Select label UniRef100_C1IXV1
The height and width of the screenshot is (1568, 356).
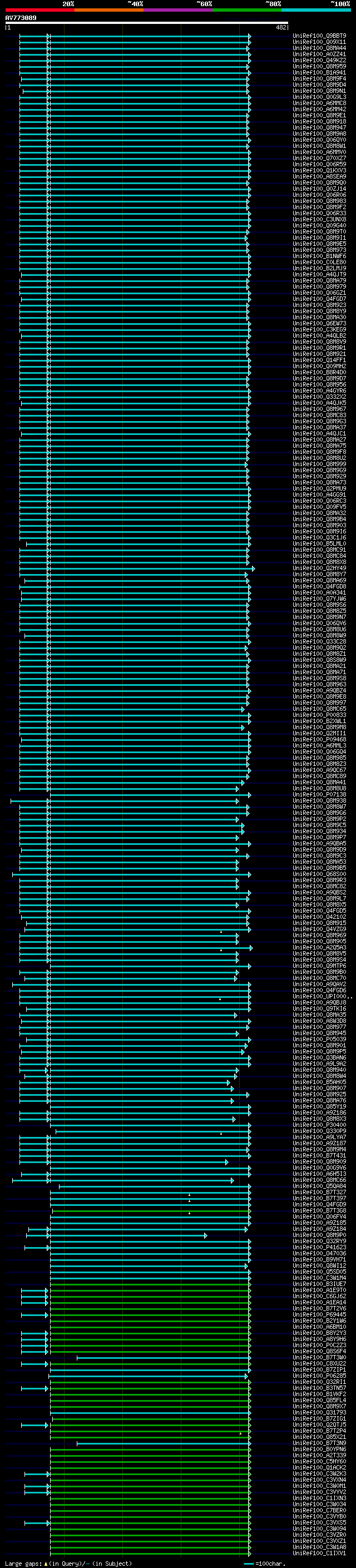click(x=319, y=1554)
